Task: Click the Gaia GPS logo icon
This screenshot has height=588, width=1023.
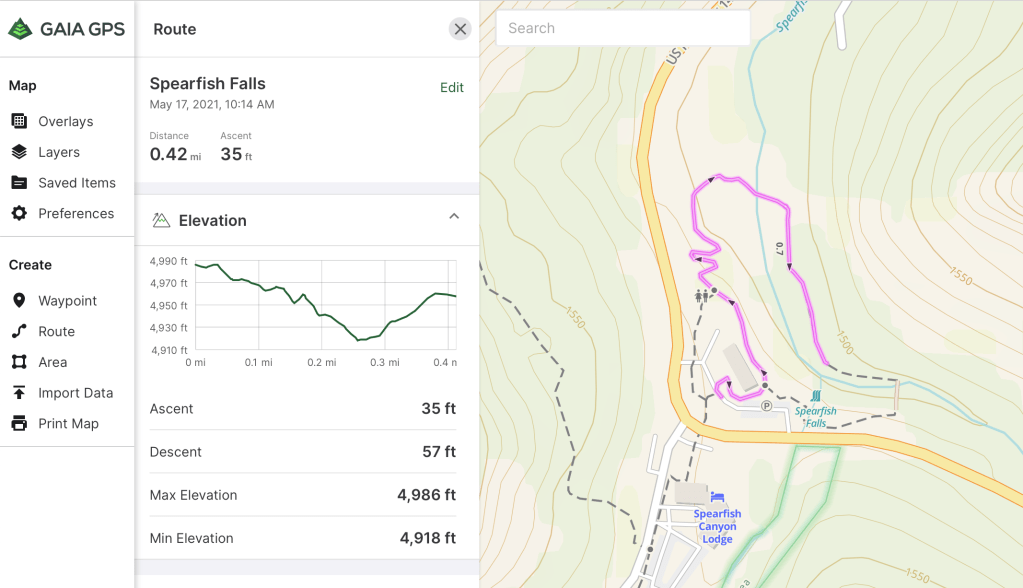Action: [x=20, y=29]
